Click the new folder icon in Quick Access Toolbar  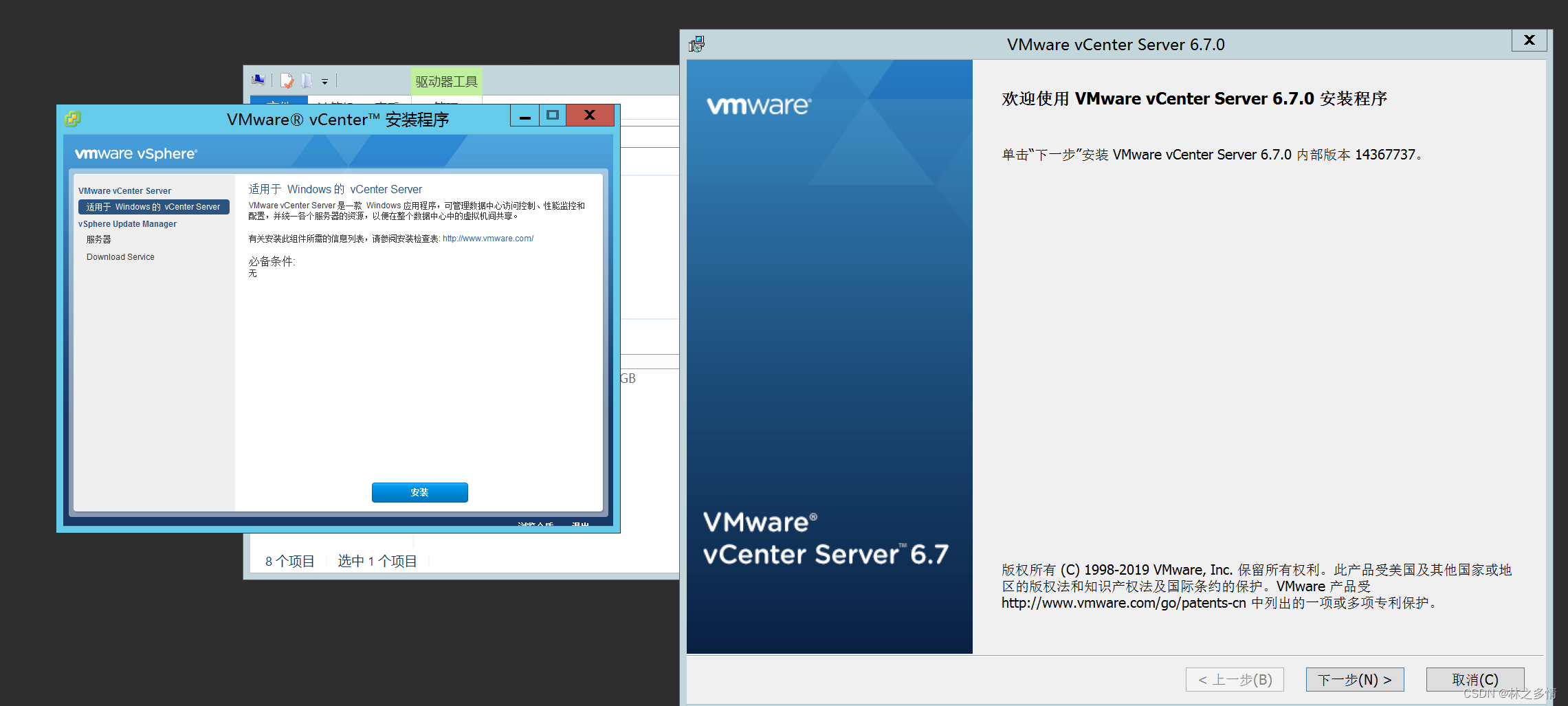click(x=307, y=80)
